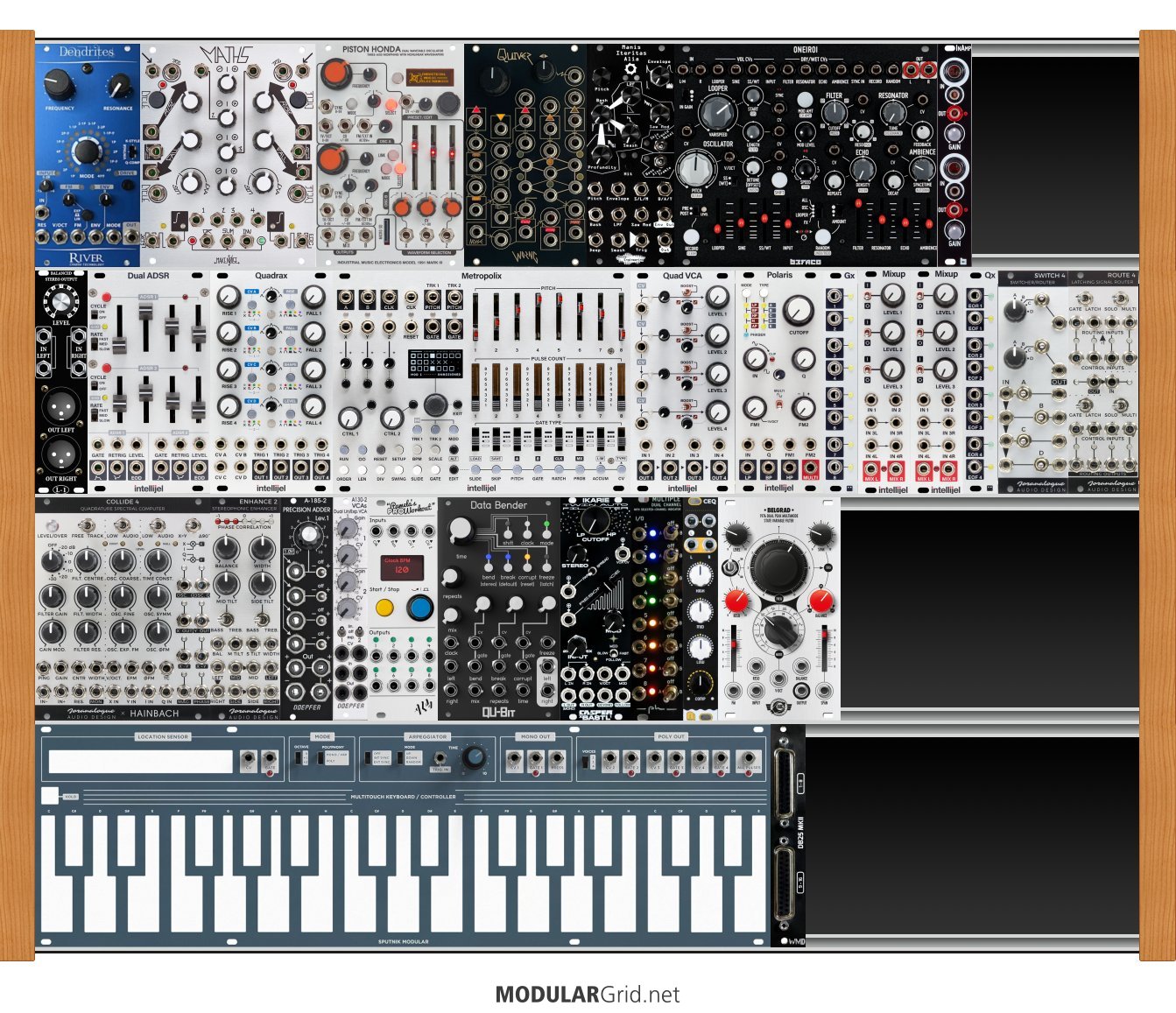Select the Switch 4 module
This screenshot has width=1176, height=1013.
(x=1033, y=381)
